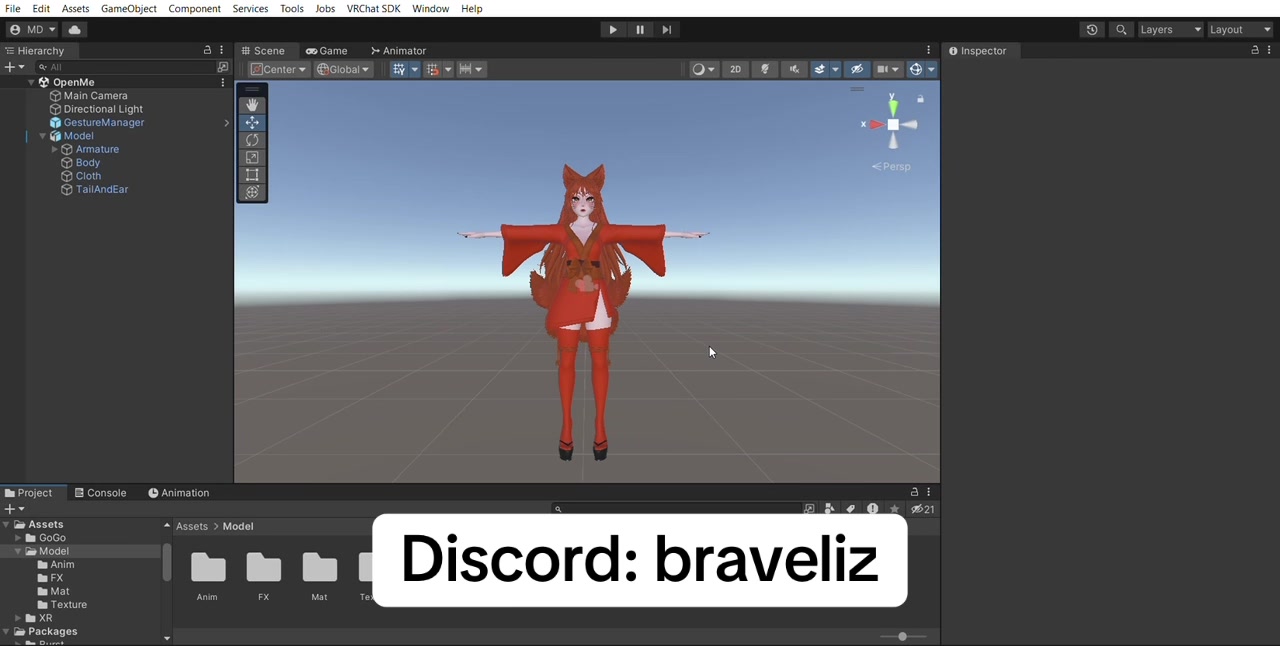1280x646 pixels.
Task: Toggle Scene lighting
Action: click(766, 69)
